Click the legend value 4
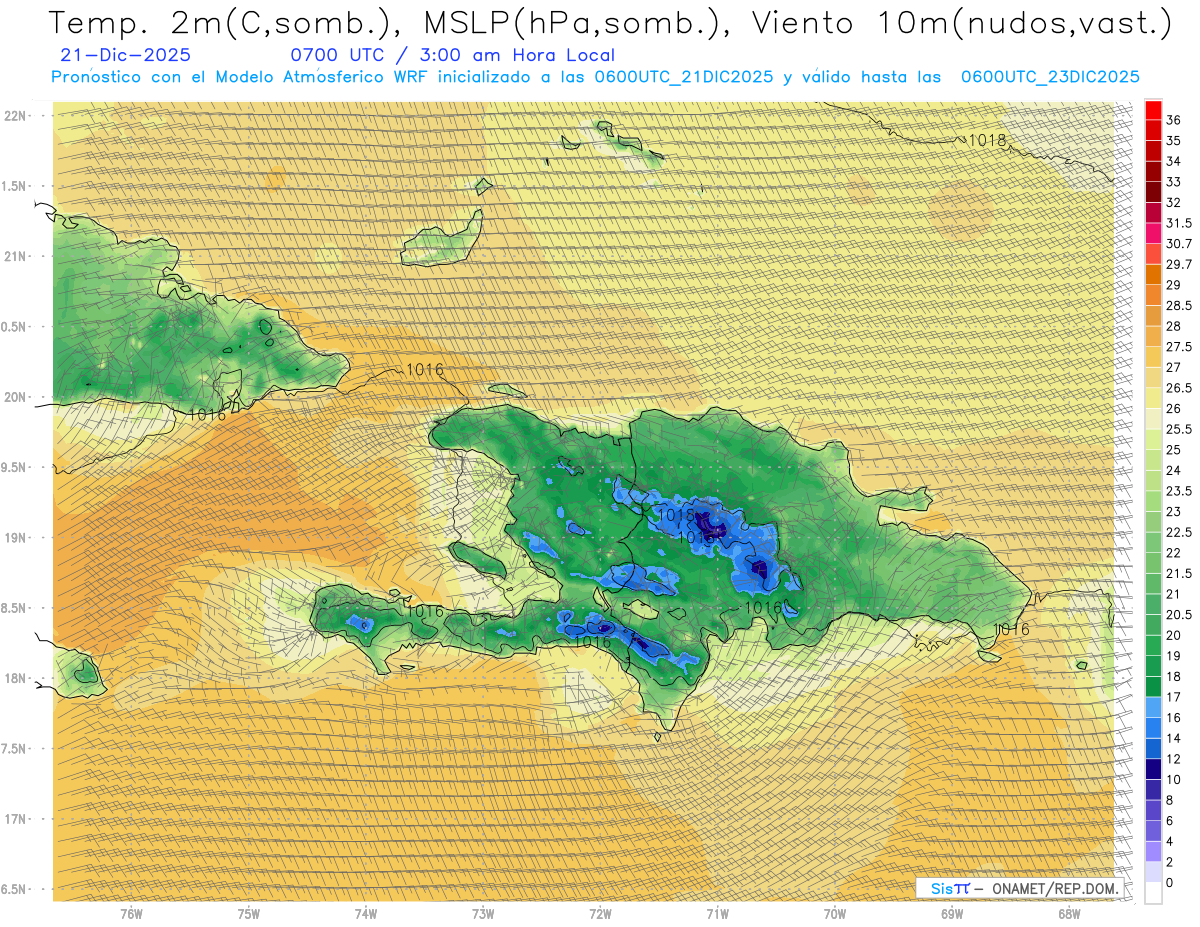 point(1170,842)
